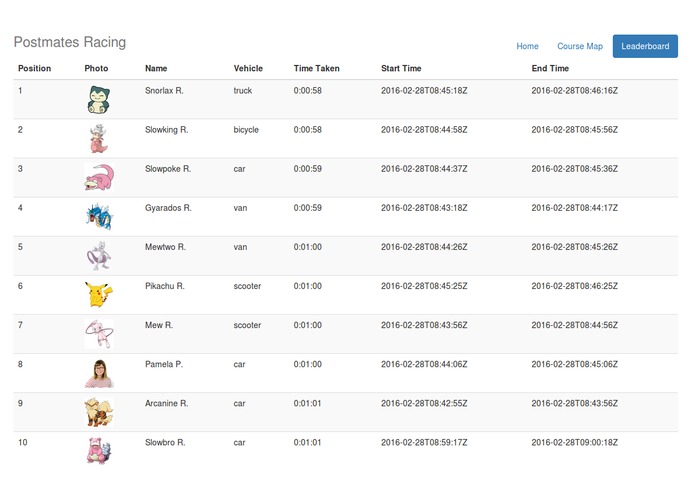The width and height of the screenshot is (695, 494).
Task: Click position number 10 cell
Action: (x=23, y=442)
